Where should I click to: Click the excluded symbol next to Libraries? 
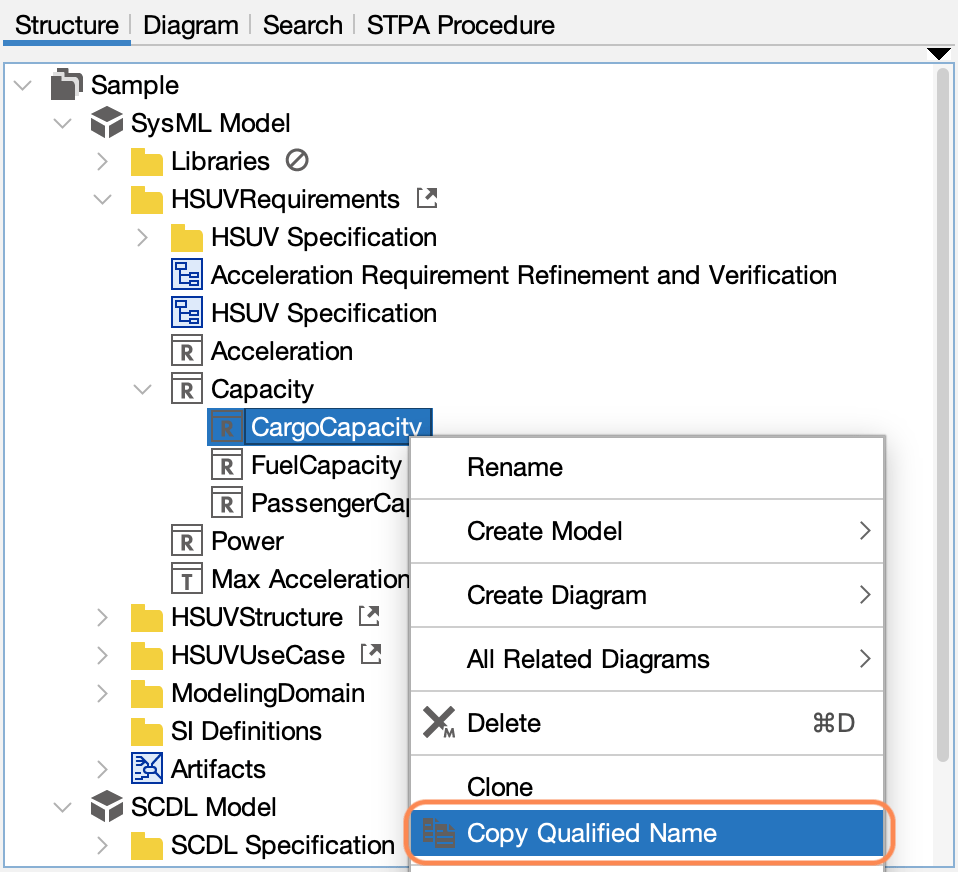click(x=296, y=161)
